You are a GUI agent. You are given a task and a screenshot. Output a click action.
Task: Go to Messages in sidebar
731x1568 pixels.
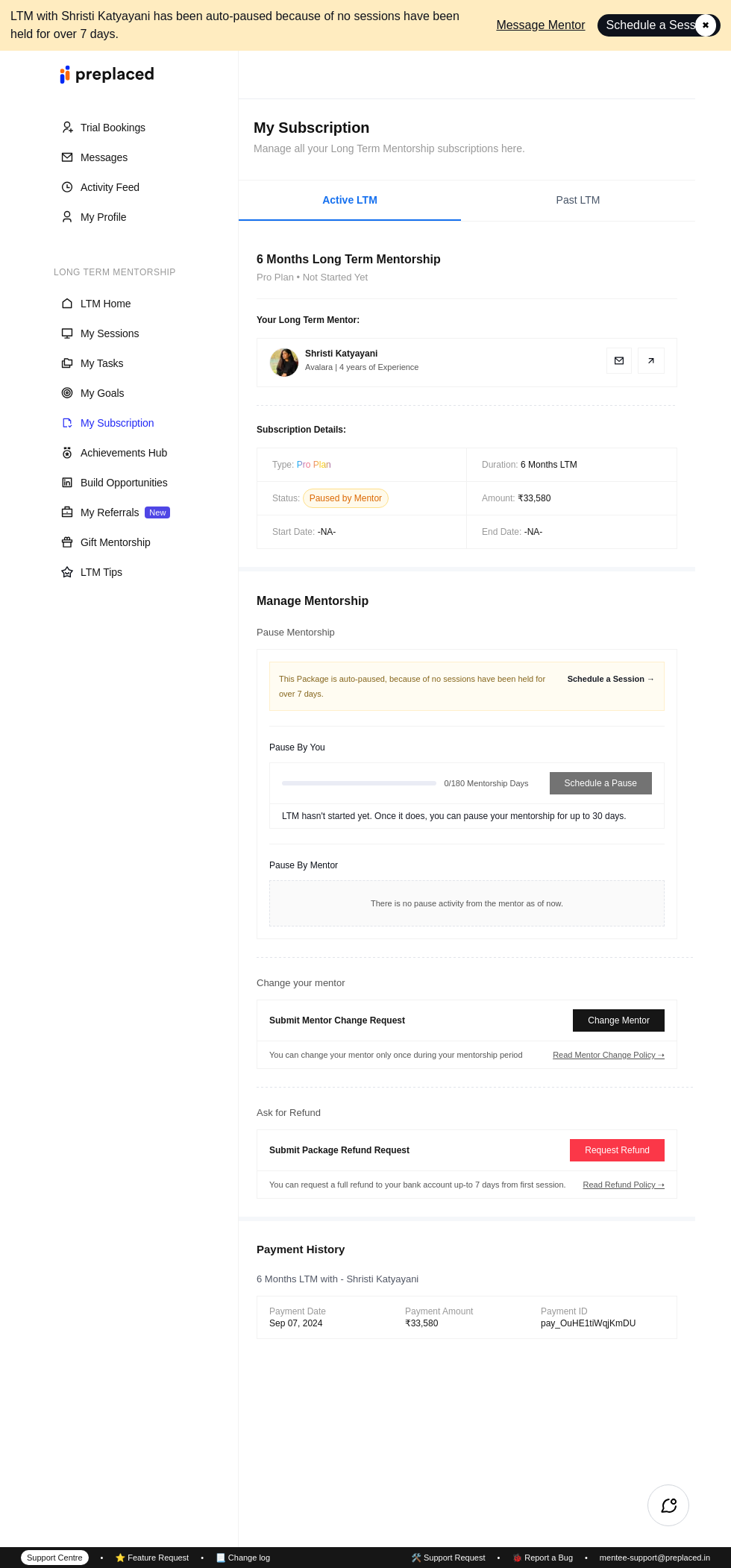click(104, 157)
